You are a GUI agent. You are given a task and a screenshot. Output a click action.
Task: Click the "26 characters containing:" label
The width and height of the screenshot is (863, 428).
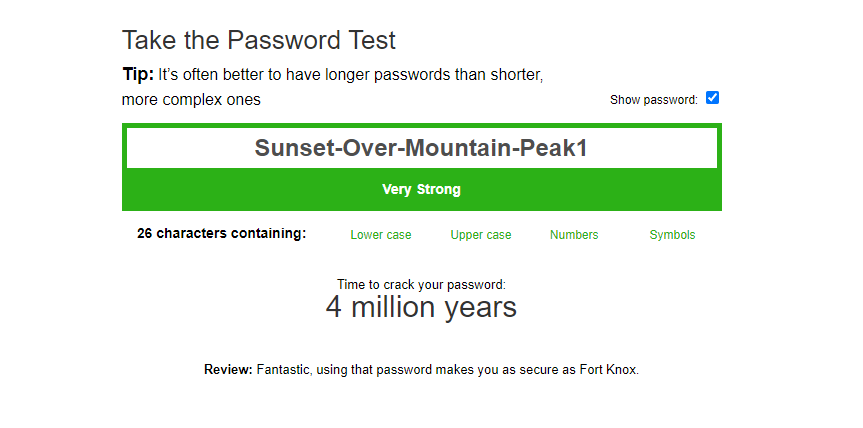221,234
